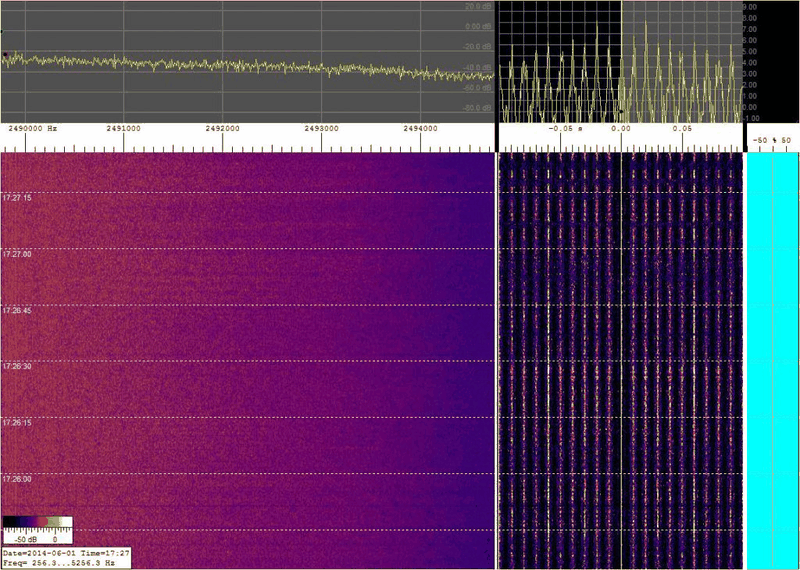Click the '-50 % 50' percent scale
This screenshot has height=570, width=800.
click(x=773, y=140)
